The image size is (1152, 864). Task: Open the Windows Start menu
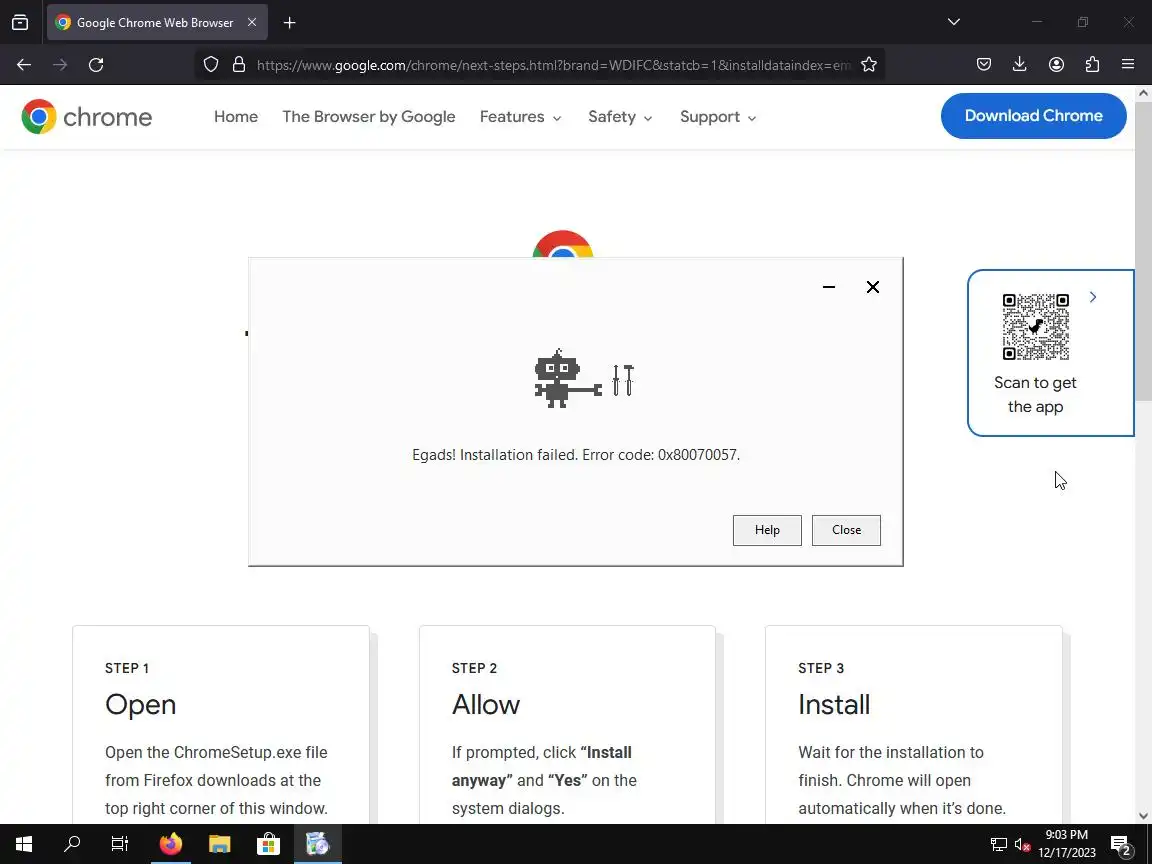[24, 844]
